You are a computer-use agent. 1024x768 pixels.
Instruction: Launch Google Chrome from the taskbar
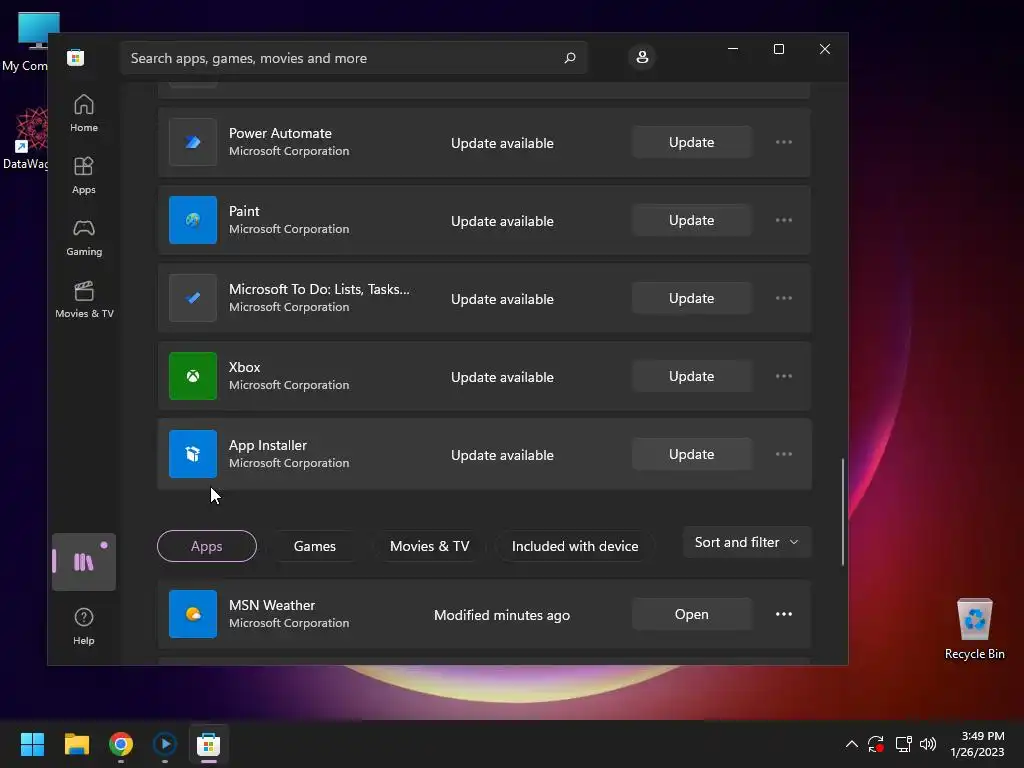click(x=121, y=744)
